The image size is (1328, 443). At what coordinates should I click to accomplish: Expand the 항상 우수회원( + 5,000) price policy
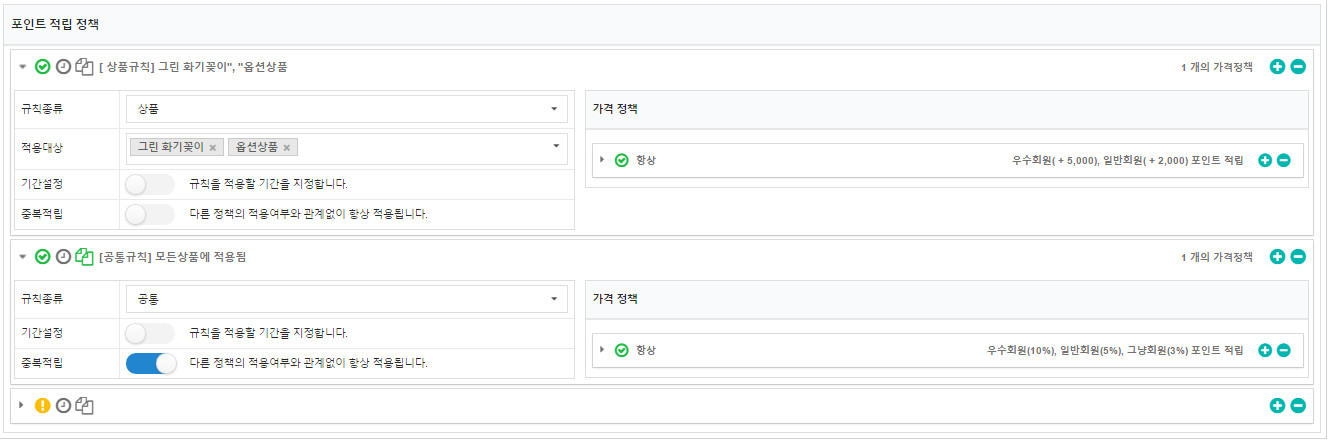(602, 160)
